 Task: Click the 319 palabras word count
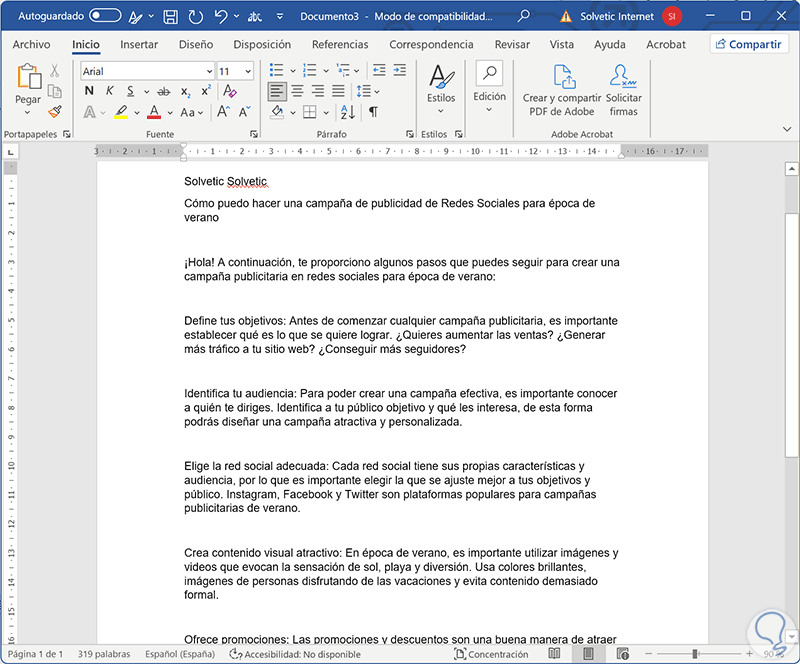tap(104, 654)
